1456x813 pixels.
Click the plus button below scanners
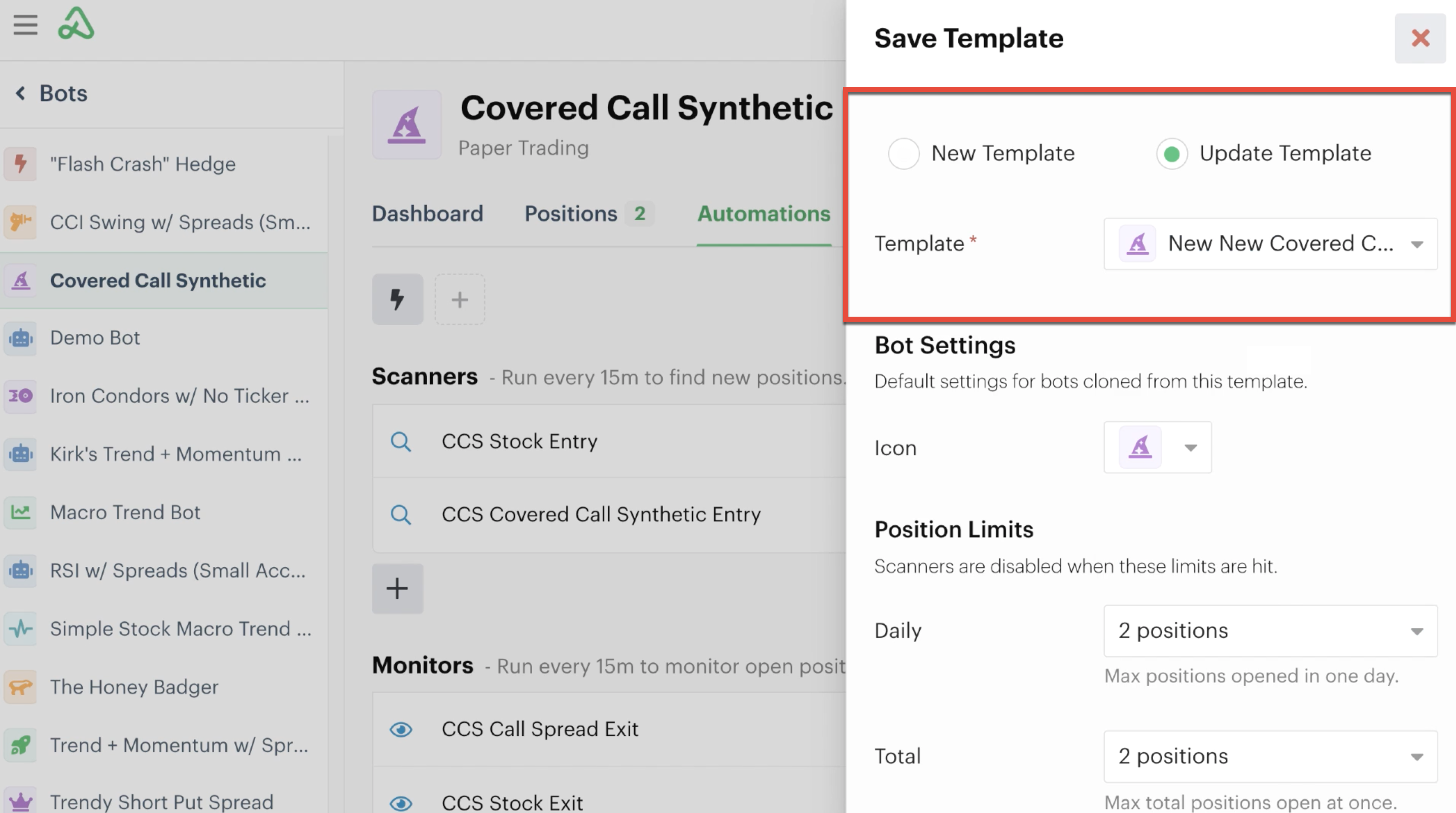coord(397,589)
